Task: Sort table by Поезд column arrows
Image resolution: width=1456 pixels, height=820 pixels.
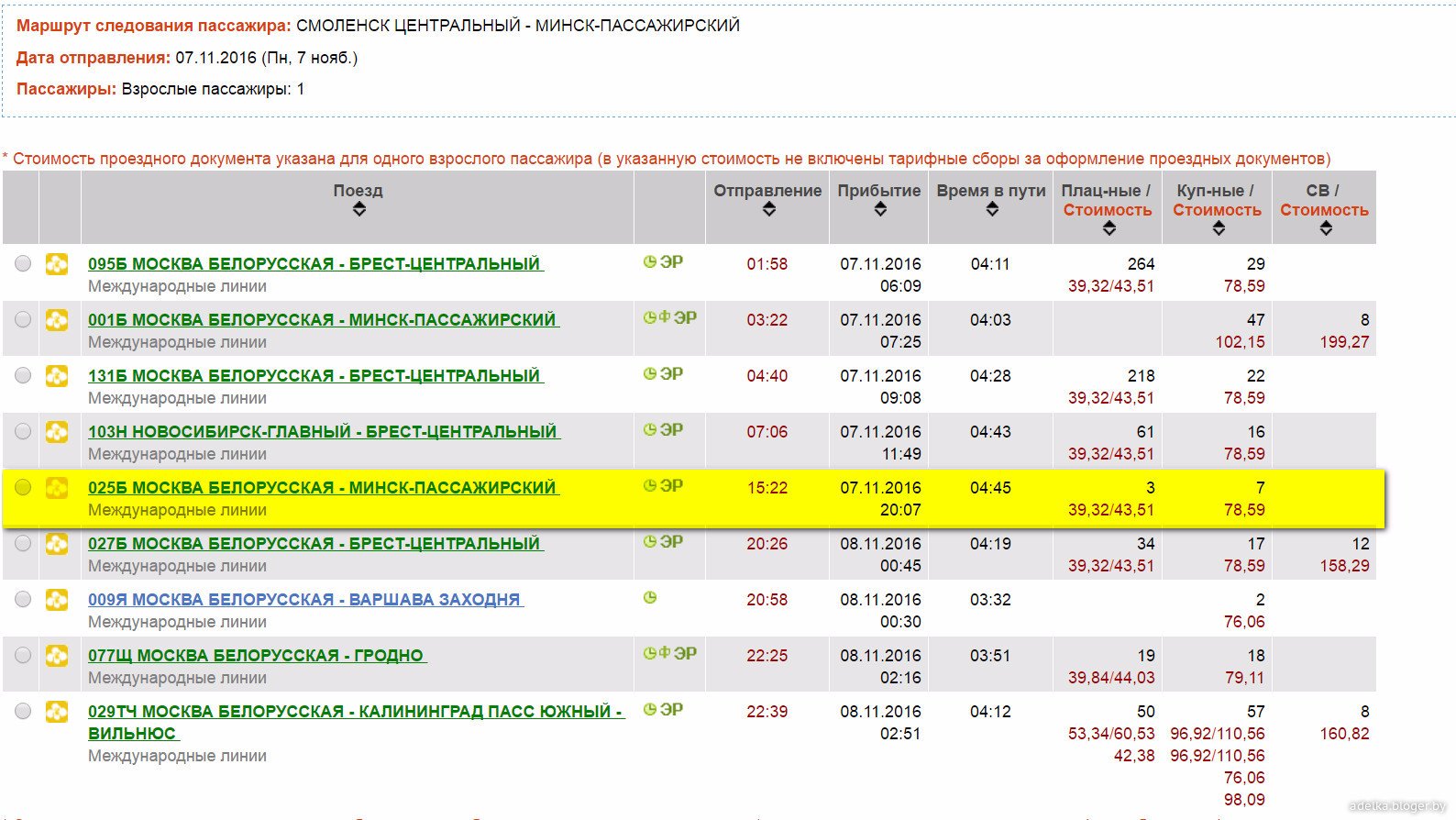Action: tap(359, 209)
